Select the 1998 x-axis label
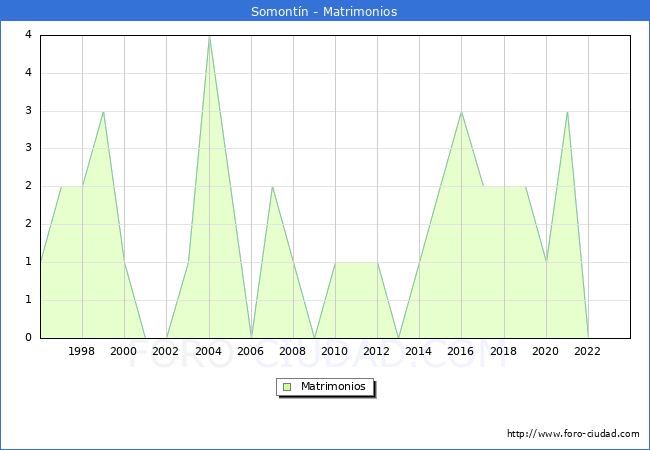 coord(82,351)
